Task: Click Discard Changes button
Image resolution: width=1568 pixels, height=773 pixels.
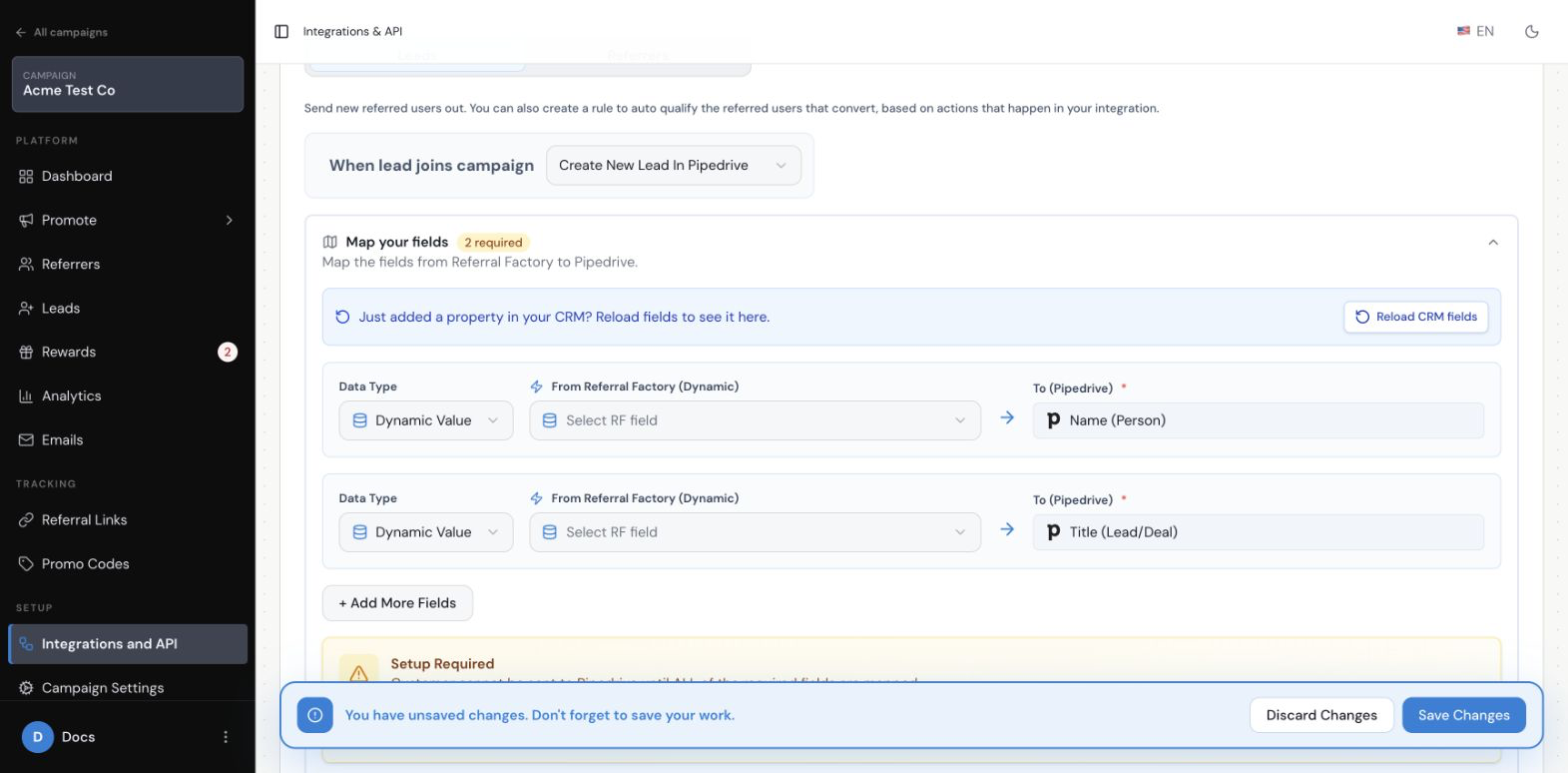Action: tap(1321, 715)
